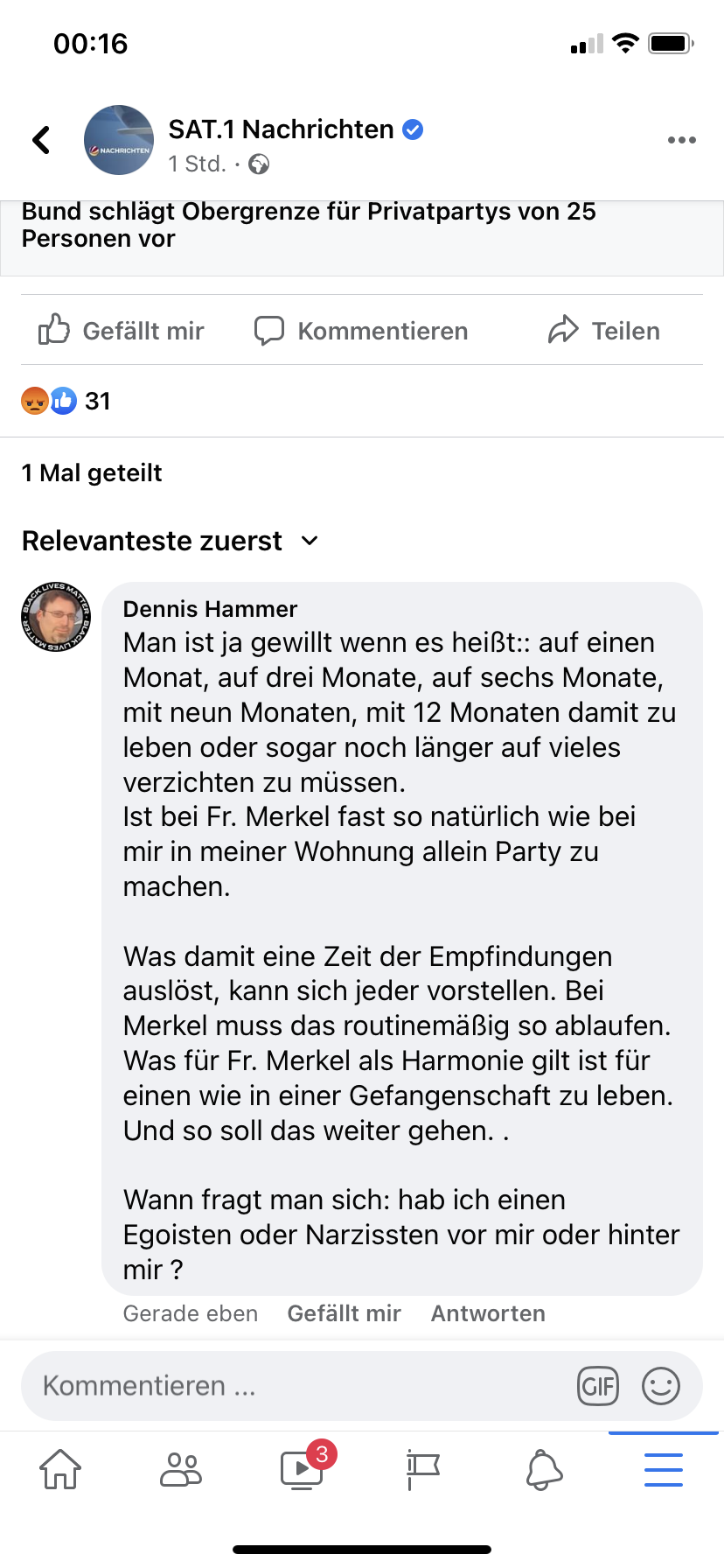This screenshot has height=1568, width=724.
Task: Open the emoji smiley picker
Action: (x=660, y=1386)
